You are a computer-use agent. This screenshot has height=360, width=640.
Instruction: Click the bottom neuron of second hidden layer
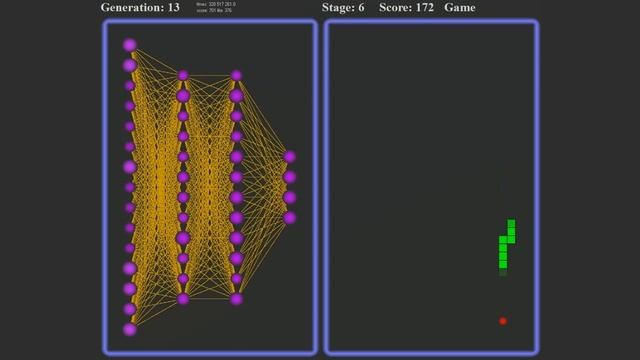coord(237,299)
